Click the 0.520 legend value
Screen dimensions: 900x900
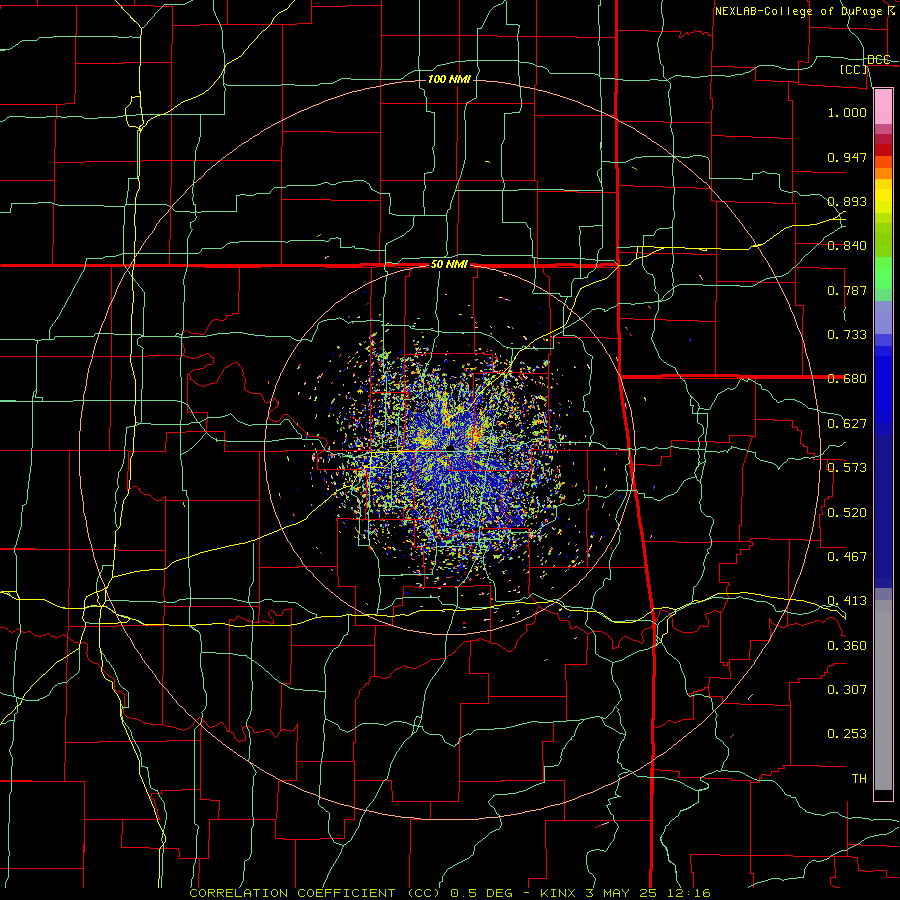coord(847,513)
